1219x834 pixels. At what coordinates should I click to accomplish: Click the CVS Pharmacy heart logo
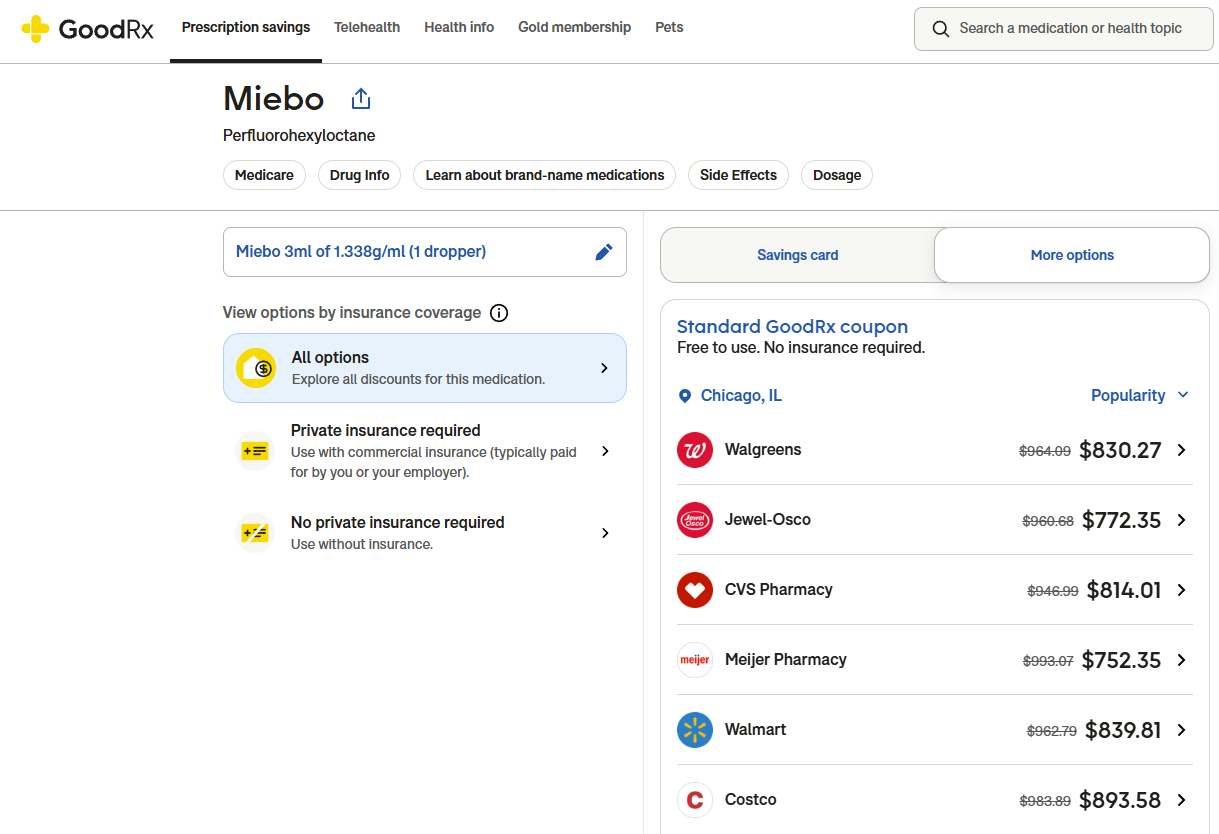694,590
